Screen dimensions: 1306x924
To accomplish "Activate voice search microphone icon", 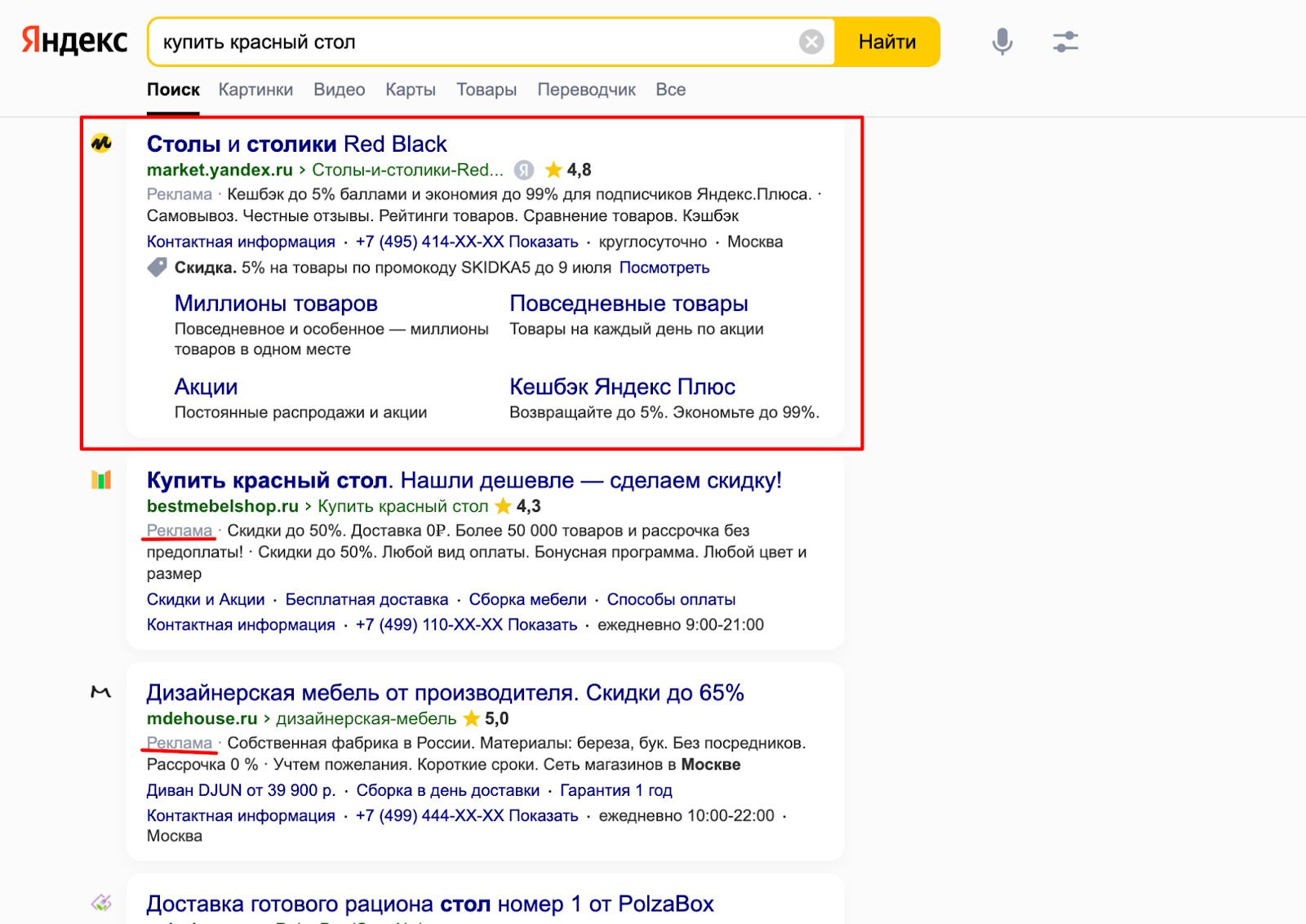I will tap(1002, 42).
